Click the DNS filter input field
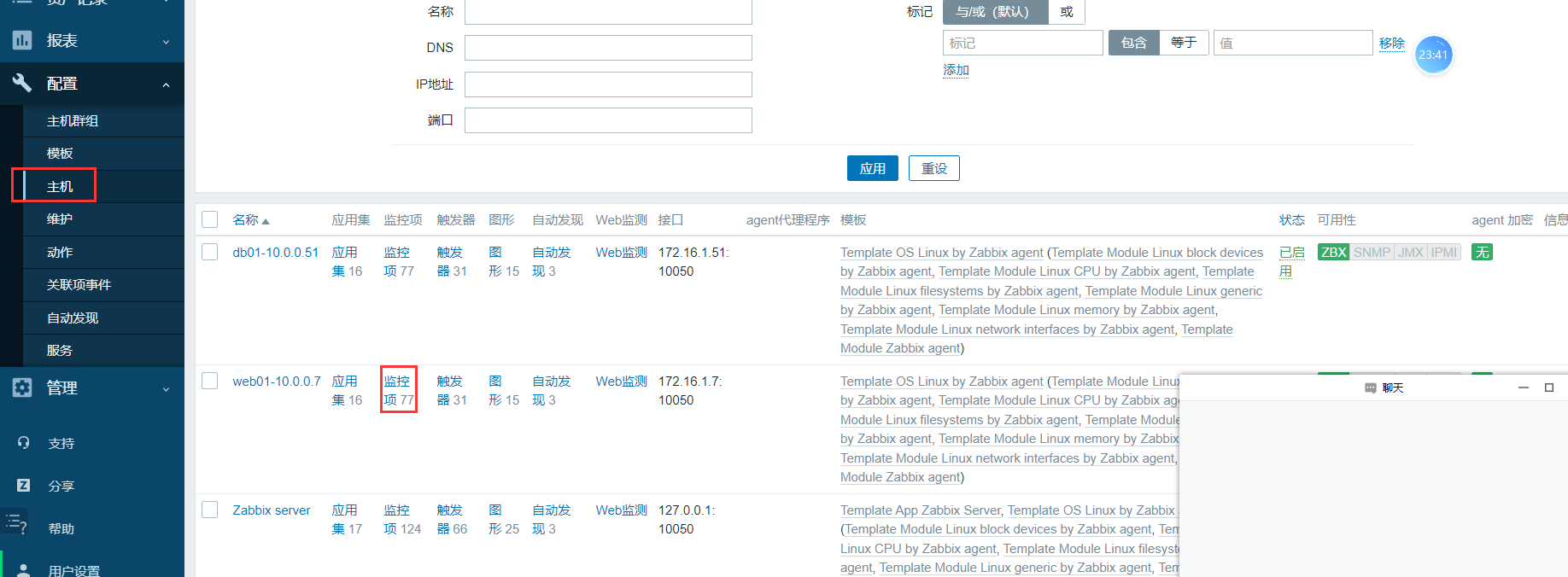 point(608,48)
